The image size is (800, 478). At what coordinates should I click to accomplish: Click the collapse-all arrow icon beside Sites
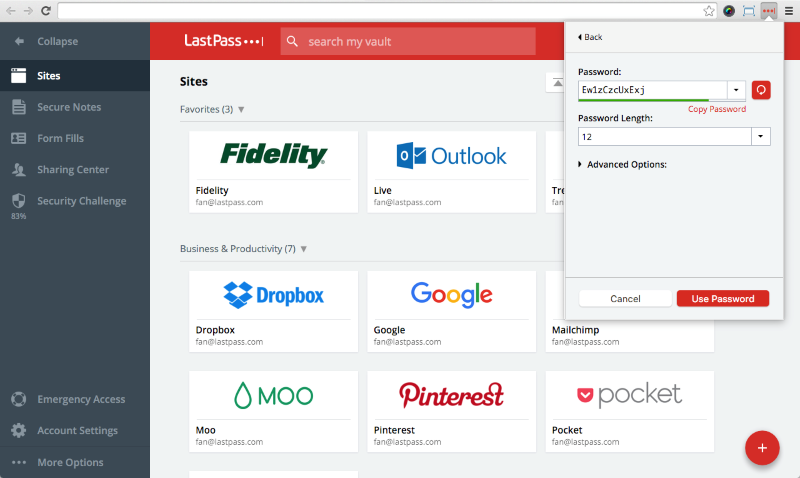(558, 83)
